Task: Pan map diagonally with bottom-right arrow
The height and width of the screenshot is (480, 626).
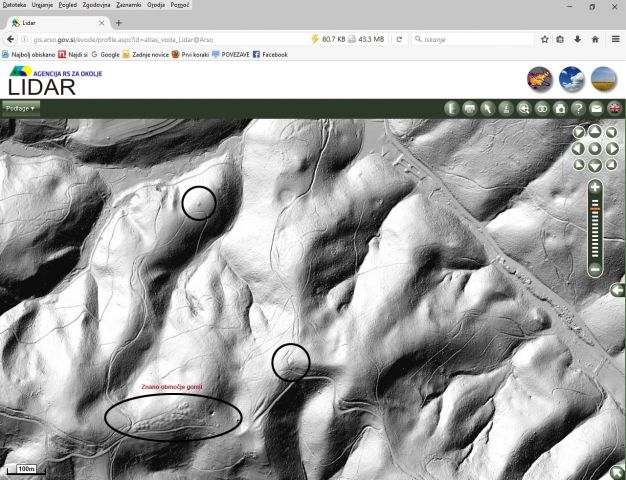Action: click(611, 165)
